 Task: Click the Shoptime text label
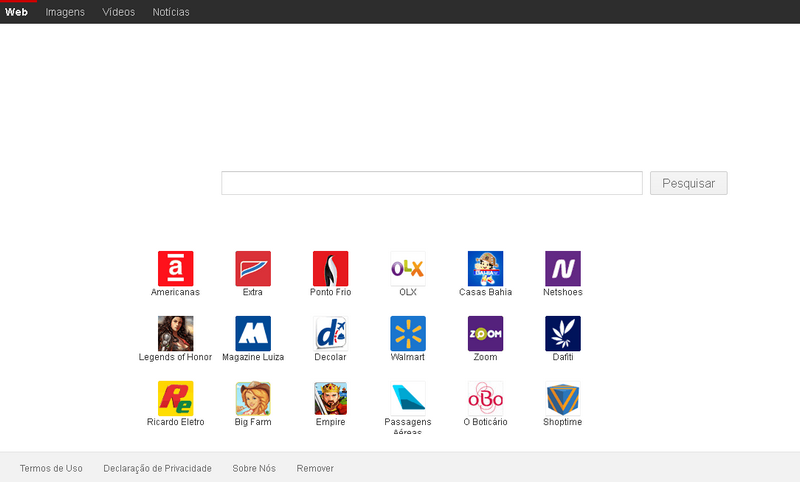(x=563, y=422)
